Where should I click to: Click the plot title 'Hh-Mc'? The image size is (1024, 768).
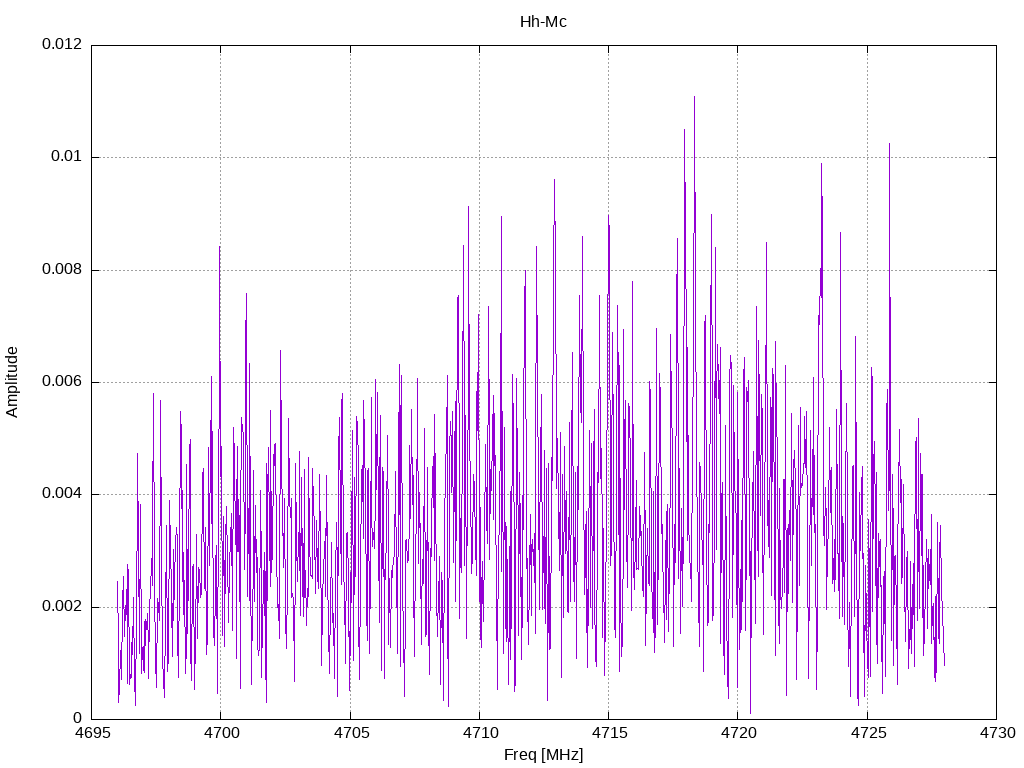coord(543,22)
